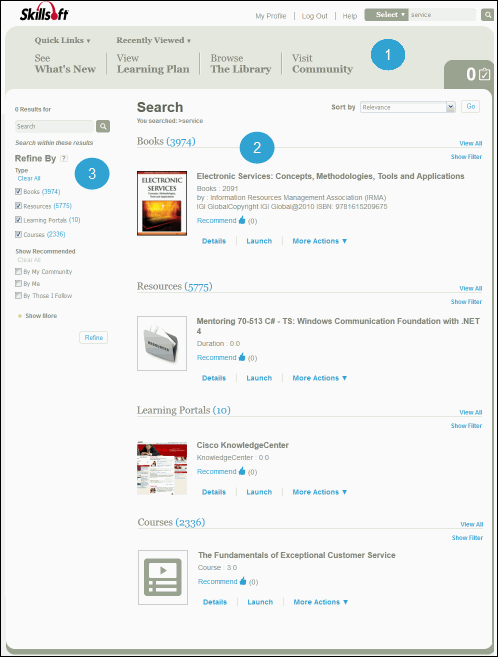This screenshot has height=657, width=498.
Task: Go to See What's New
Action: 65,64
